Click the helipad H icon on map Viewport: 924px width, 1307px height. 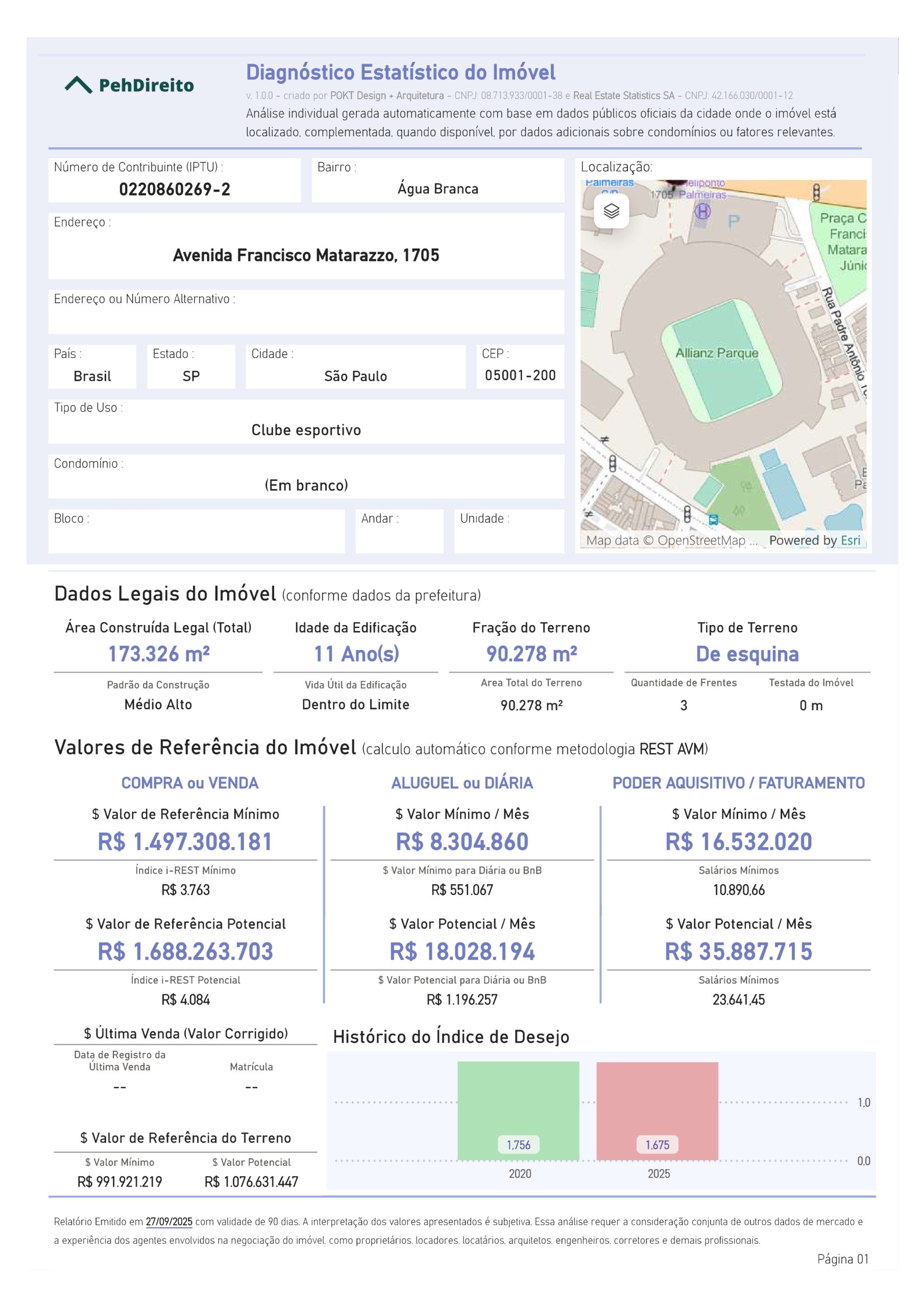(x=703, y=212)
